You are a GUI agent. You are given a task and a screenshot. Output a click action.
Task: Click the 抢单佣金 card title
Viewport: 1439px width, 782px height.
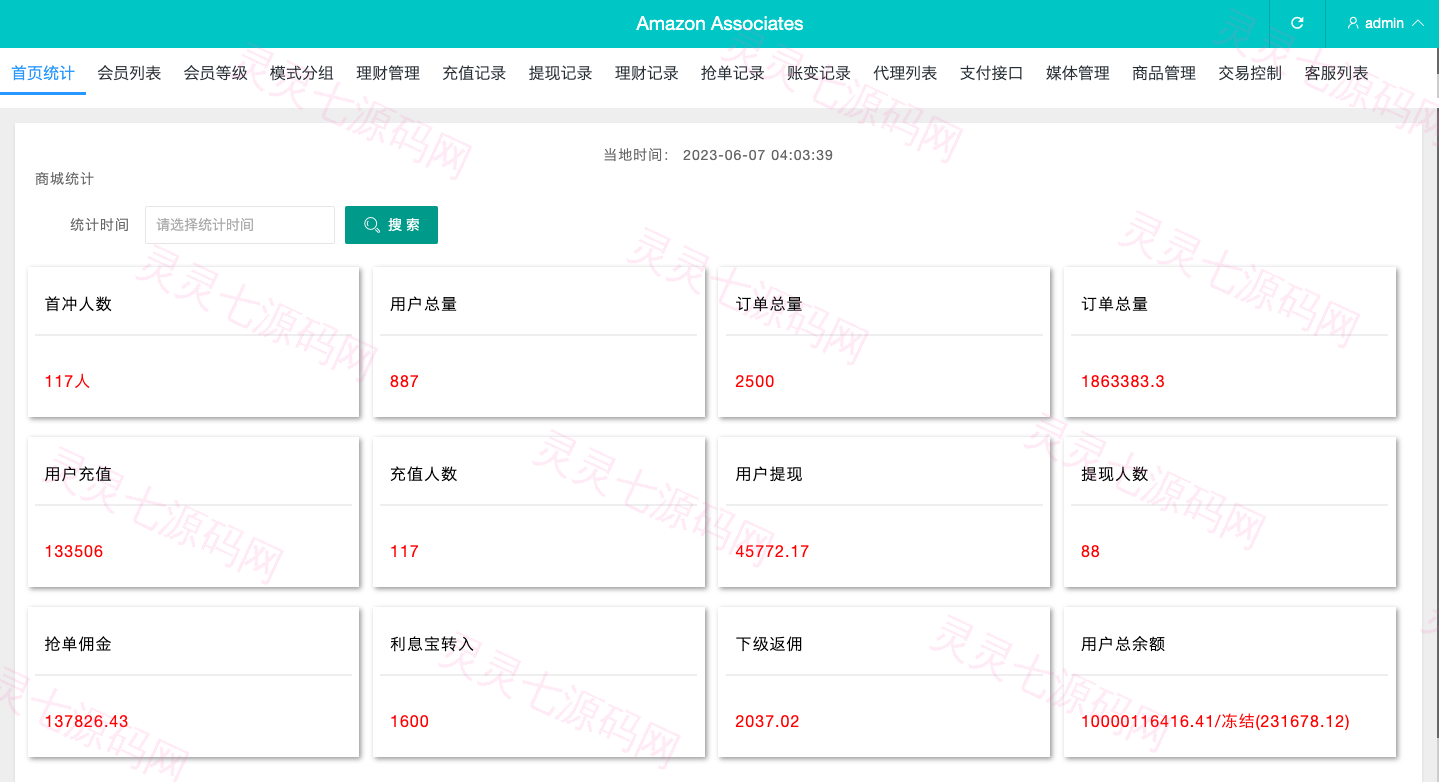[x=78, y=644]
